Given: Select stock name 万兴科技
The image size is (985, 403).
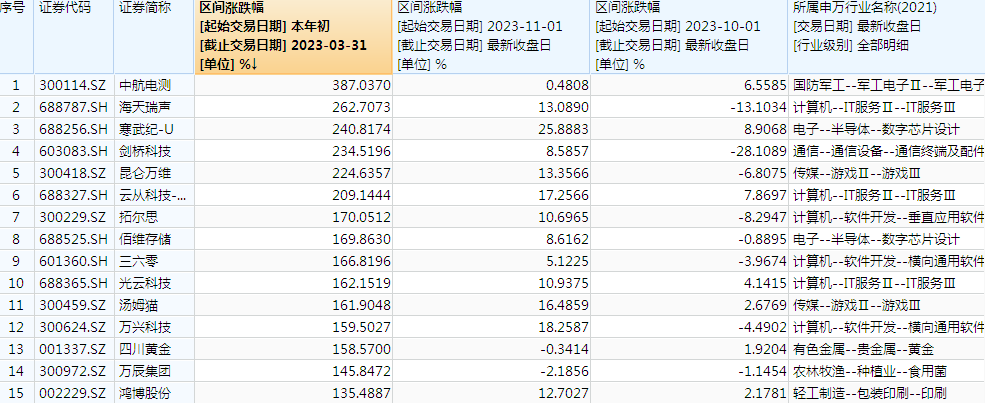Looking at the screenshot, I should pyautogui.click(x=145, y=328).
